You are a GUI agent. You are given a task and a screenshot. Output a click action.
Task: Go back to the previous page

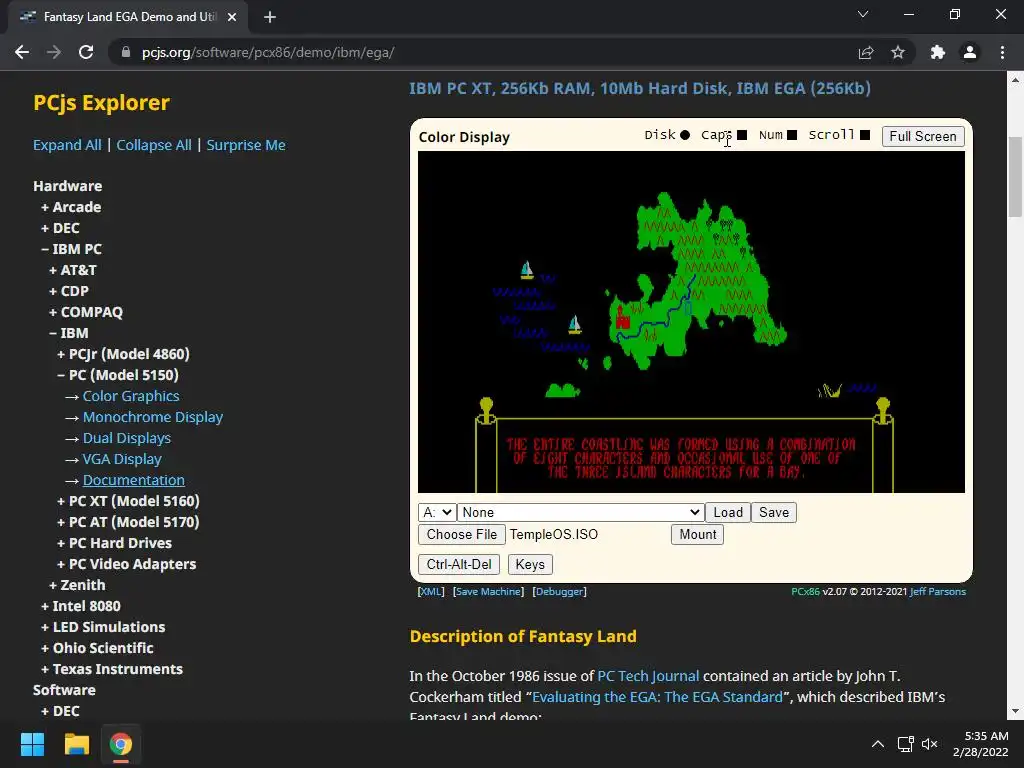click(x=22, y=52)
